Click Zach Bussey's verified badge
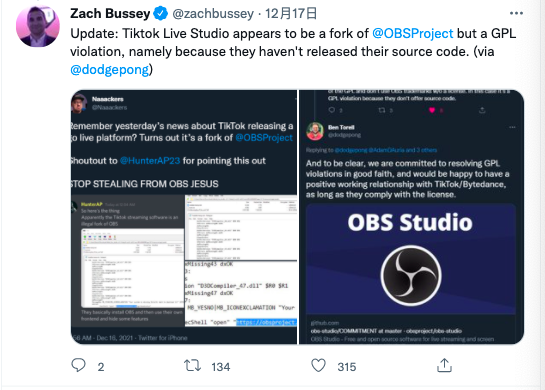The height and width of the screenshot is (390, 545). coord(160,14)
